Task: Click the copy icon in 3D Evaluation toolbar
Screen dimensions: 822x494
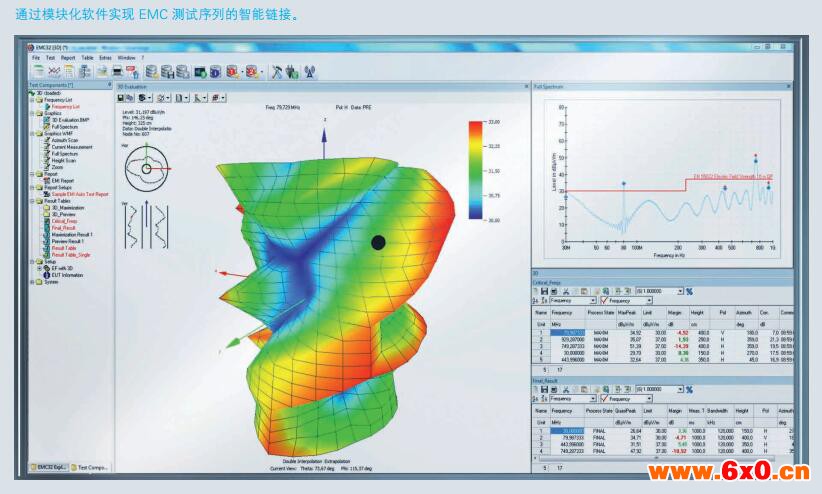Action: [x=128, y=98]
